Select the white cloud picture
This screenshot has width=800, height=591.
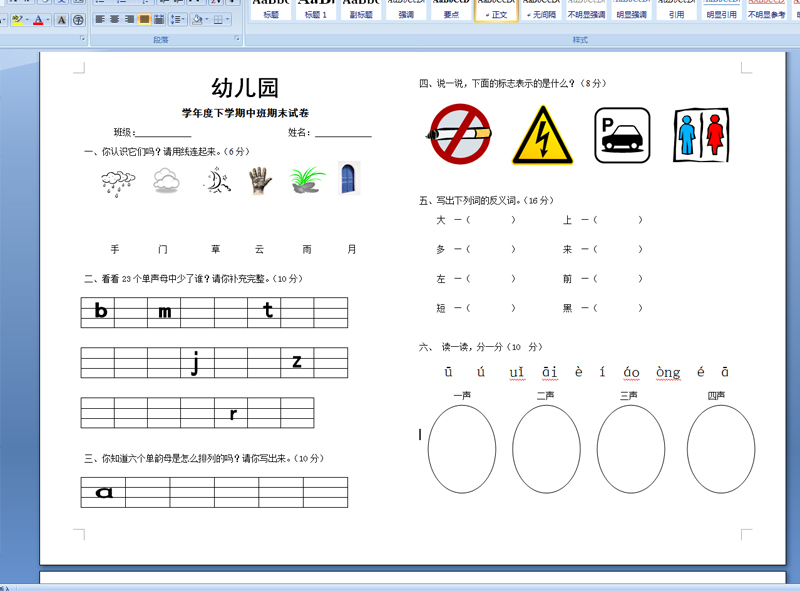coord(166,181)
